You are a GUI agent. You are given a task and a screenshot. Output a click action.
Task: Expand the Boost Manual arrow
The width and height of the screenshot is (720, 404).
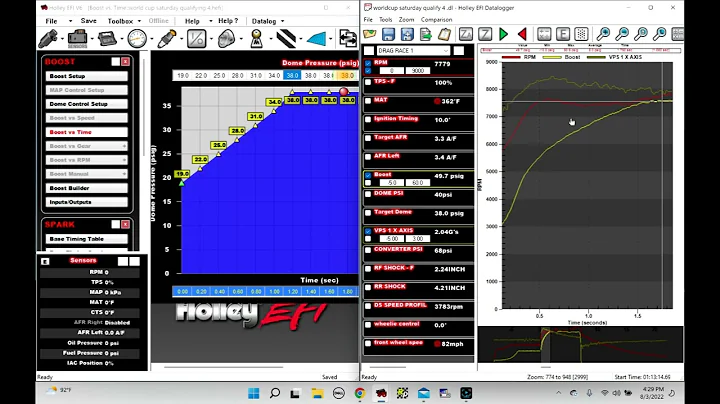click(x=124, y=174)
